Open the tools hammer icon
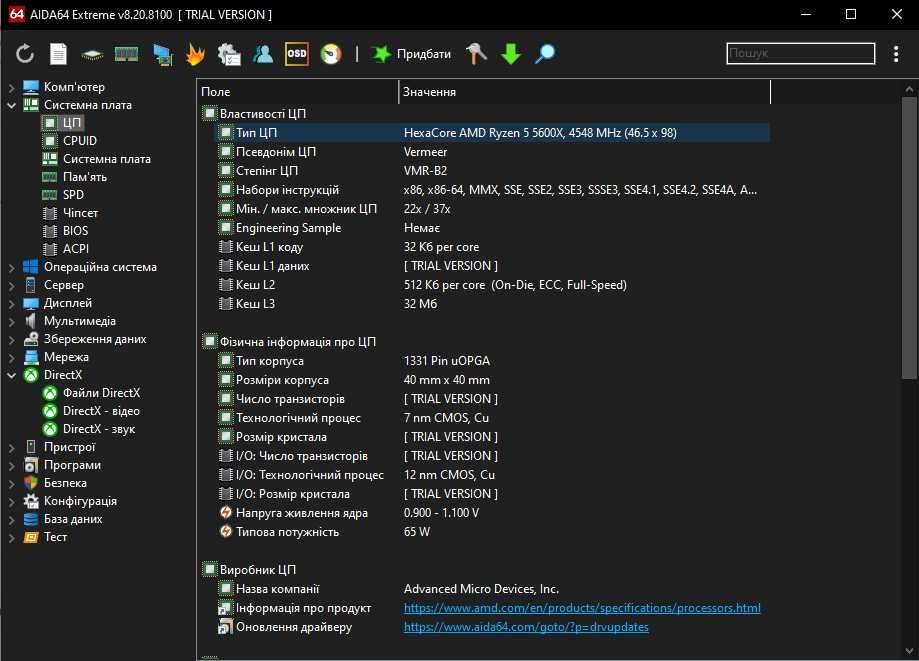Image resolution: width=919 pixels, height=661 pixels. 476,54
